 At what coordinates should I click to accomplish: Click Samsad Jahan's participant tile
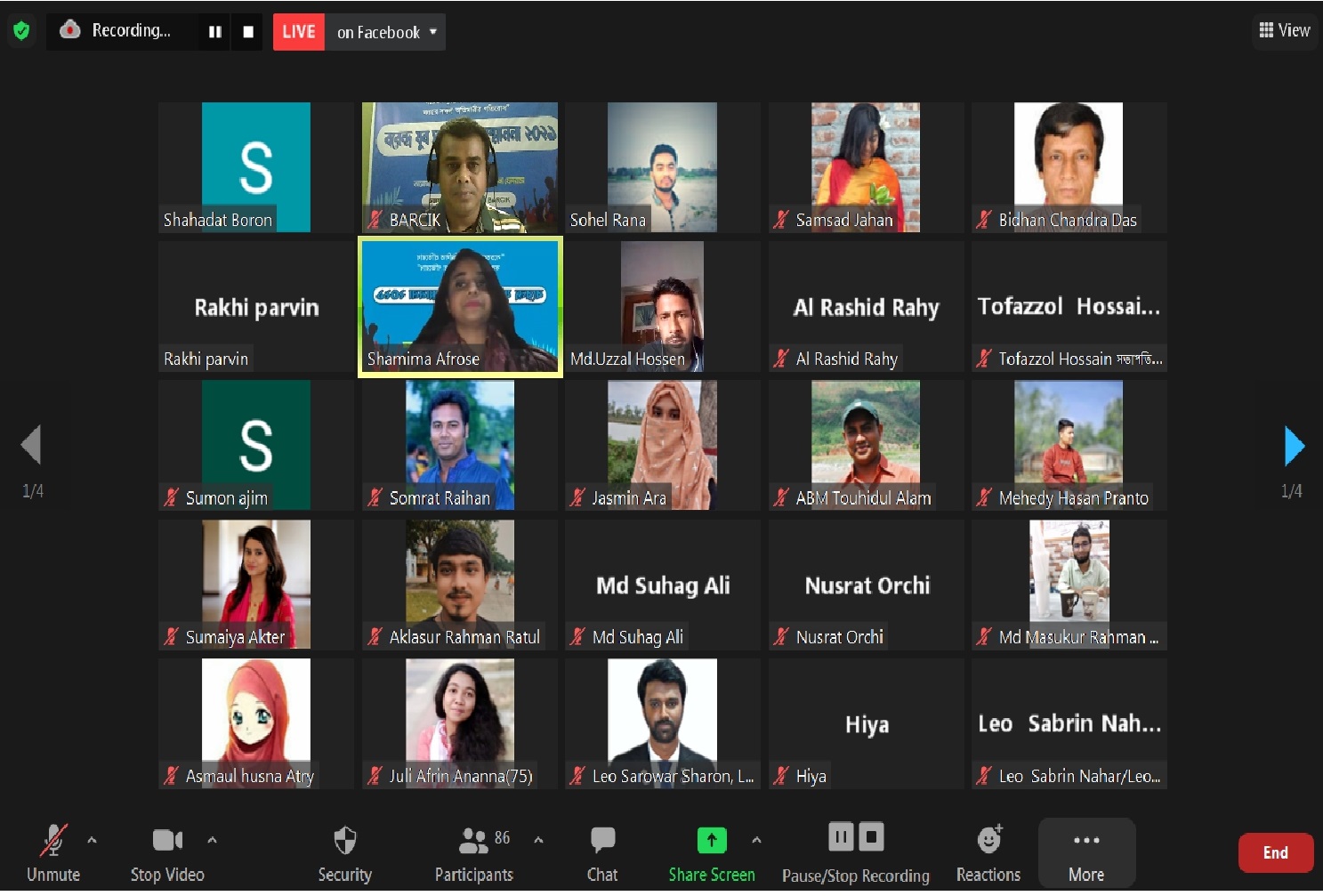coord(867,167)
